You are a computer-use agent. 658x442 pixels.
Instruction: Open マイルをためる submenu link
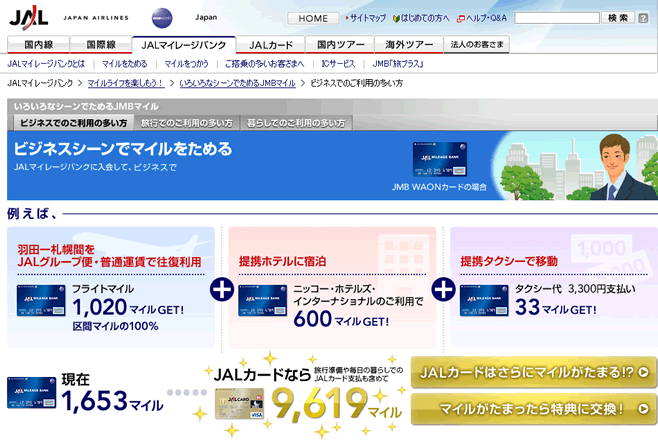coord(125,64)
